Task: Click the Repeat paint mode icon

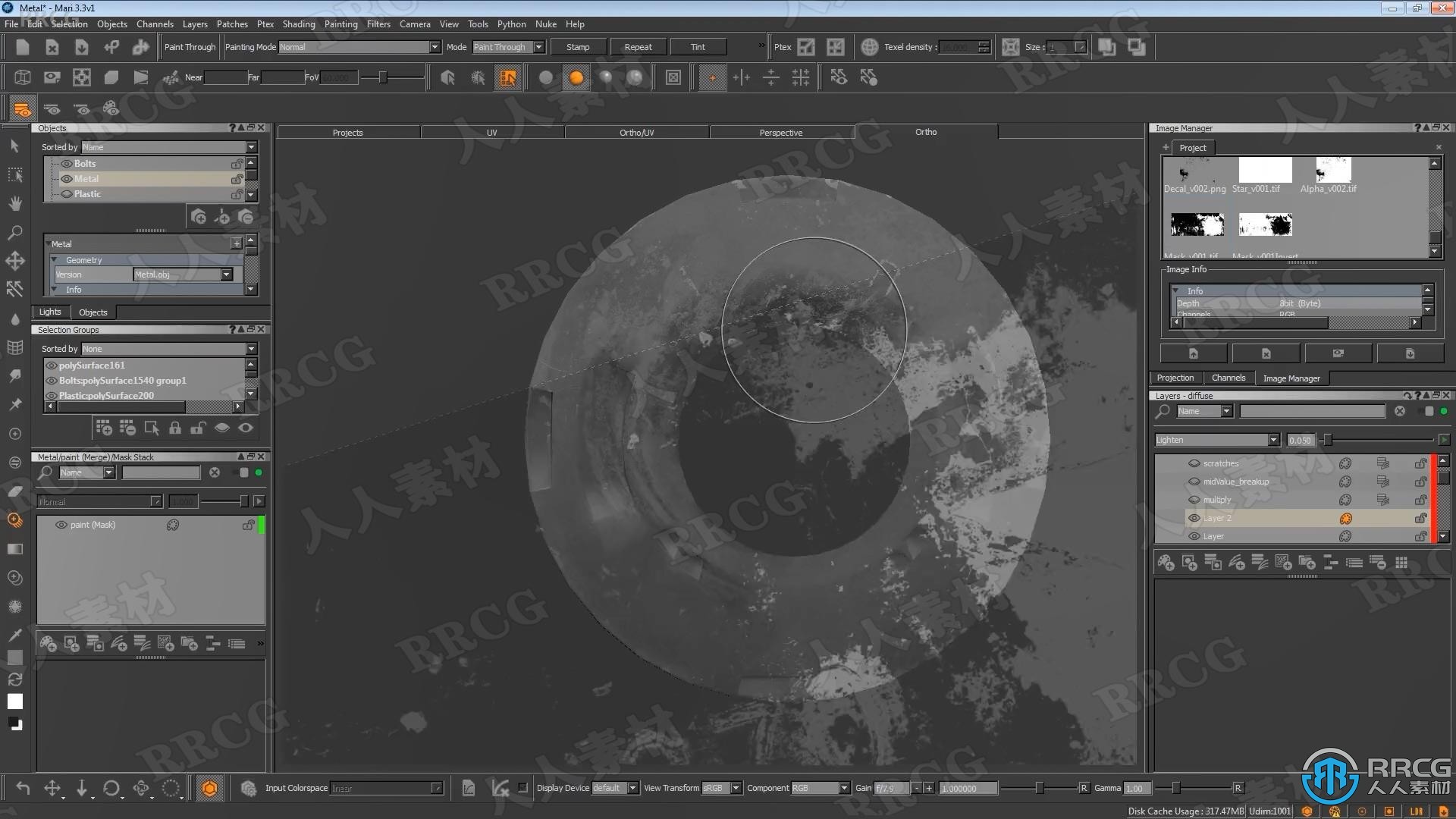Action: pyautogui.click(x=636, y=47)
